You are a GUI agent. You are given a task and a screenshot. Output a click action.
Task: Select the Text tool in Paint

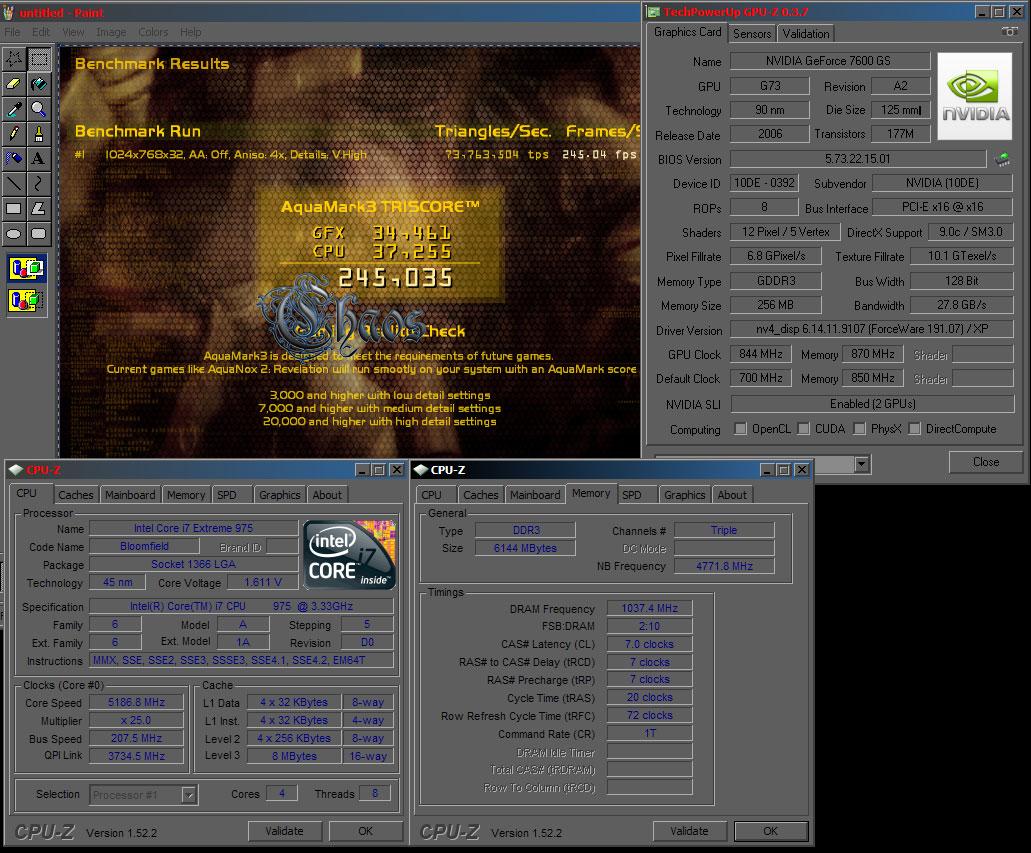[39, 159]
